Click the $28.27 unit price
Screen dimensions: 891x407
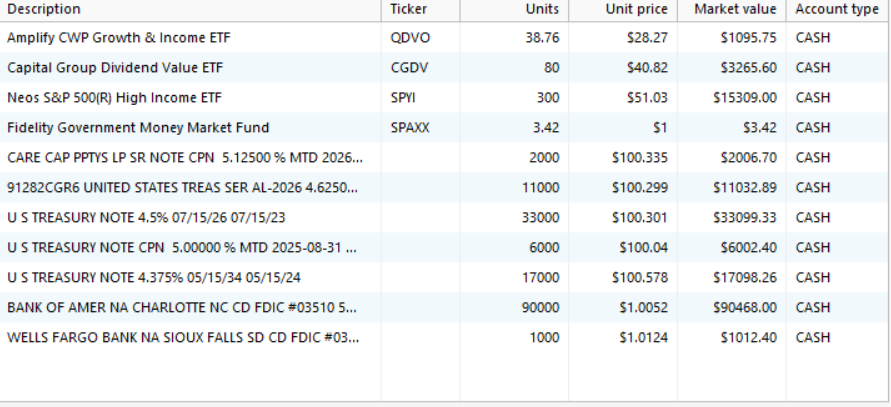point(648,38)
